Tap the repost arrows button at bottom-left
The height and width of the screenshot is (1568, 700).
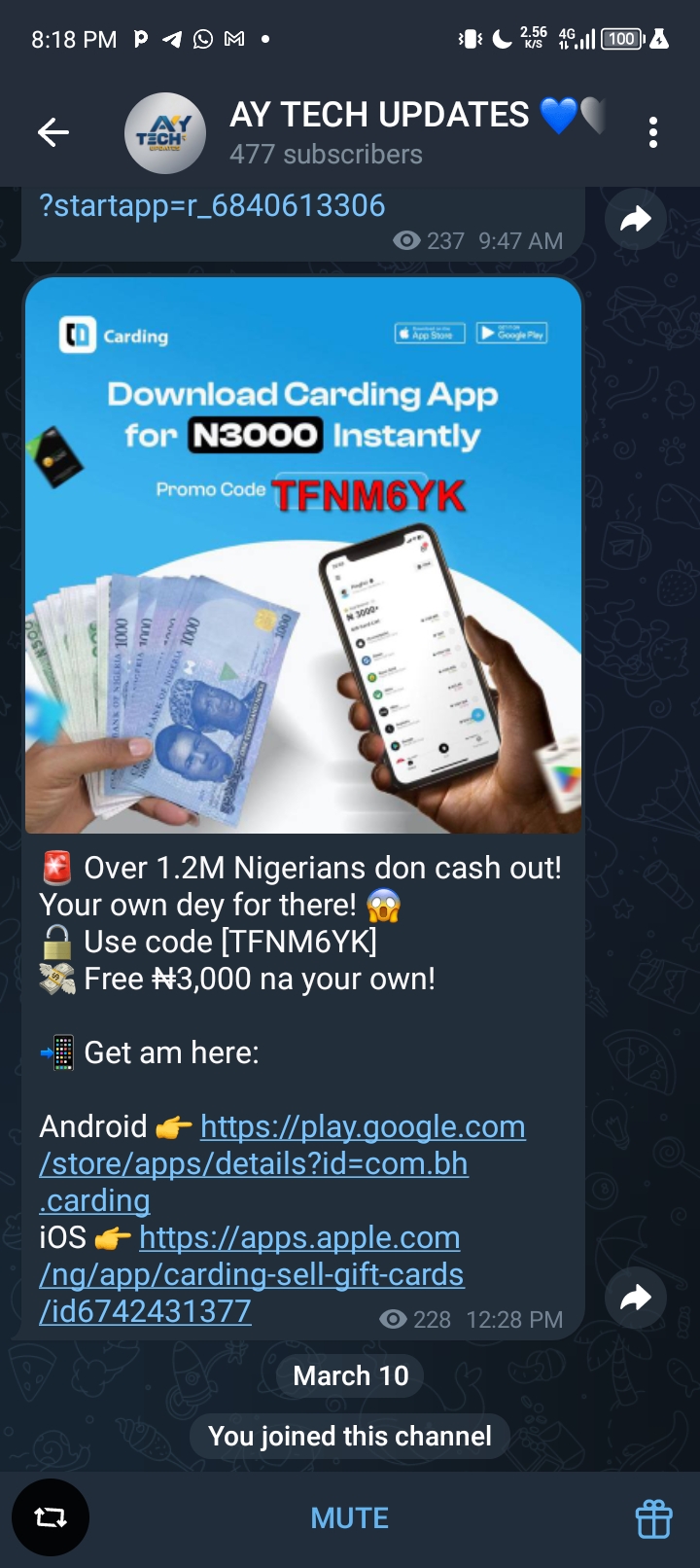[x=51, y=1517]
